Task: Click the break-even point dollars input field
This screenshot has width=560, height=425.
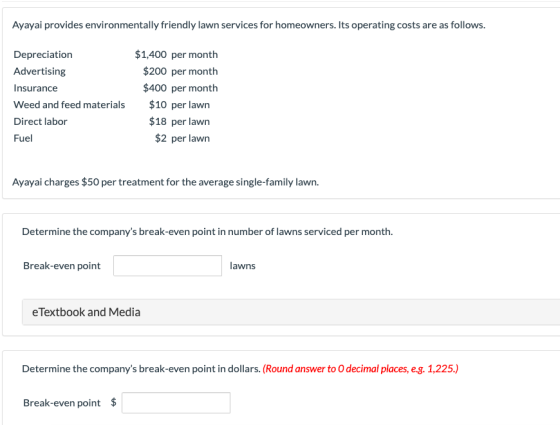Action: 176,402
